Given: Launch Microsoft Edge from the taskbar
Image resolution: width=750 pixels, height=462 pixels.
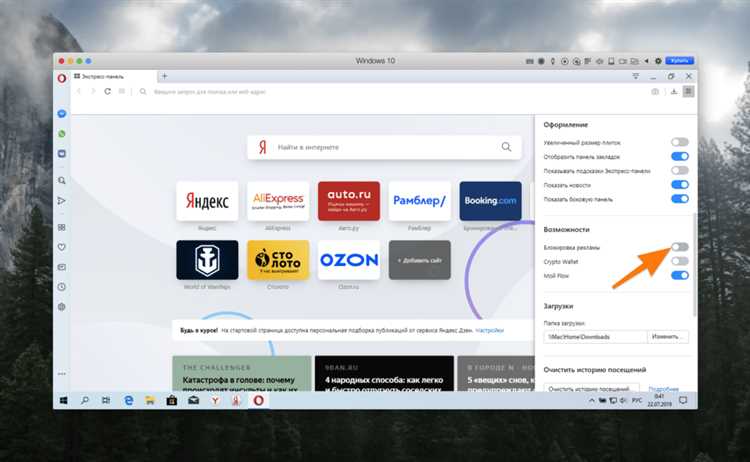Looking at the screenshot, I should point(128,400).
